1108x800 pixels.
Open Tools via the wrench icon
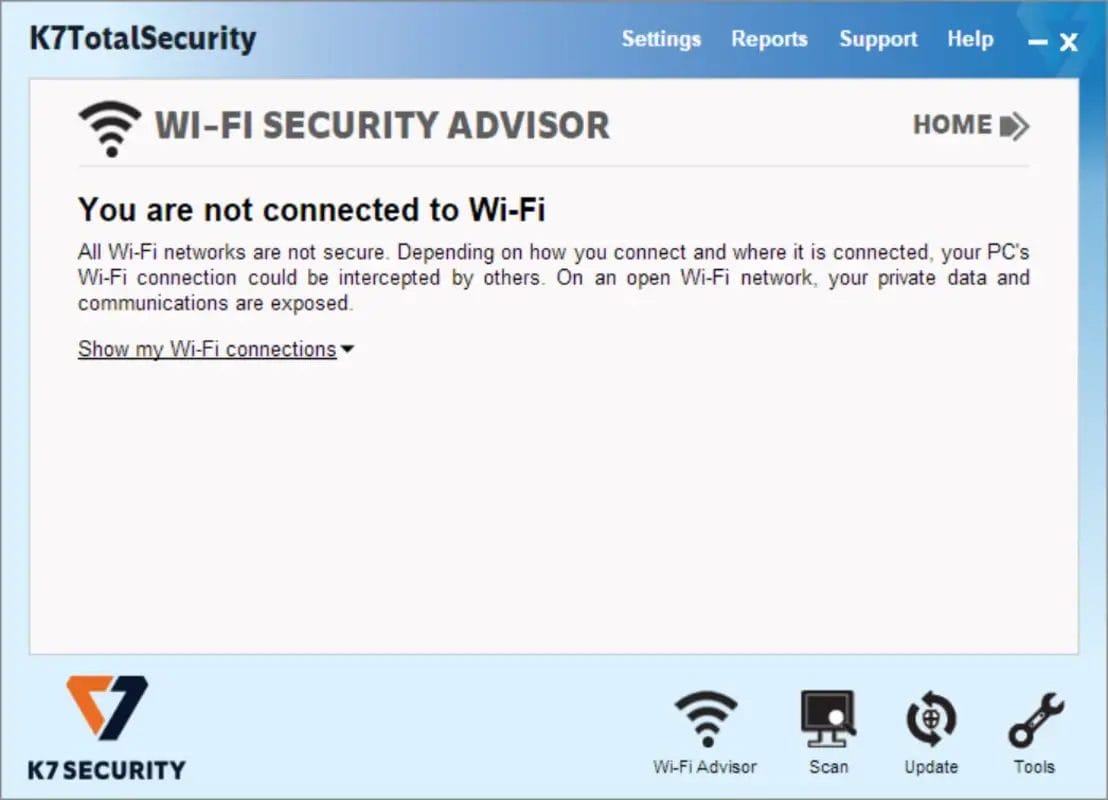coord(1035,720)
